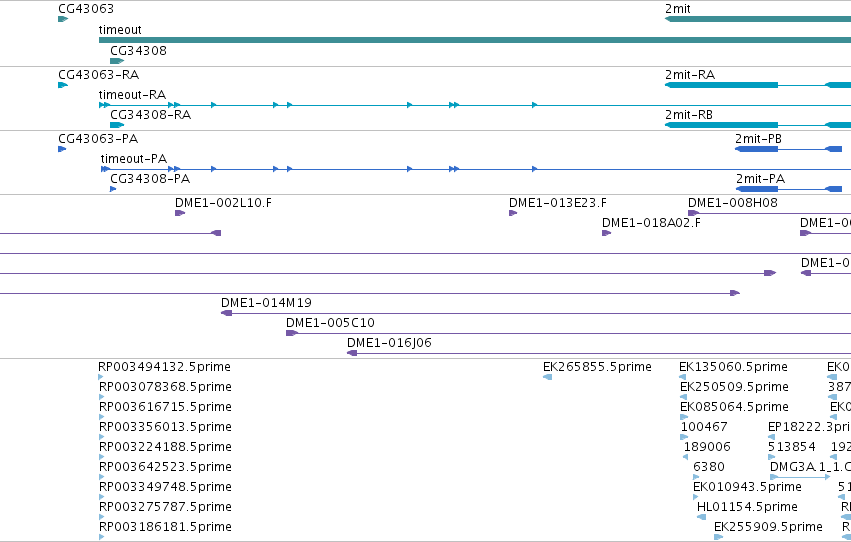Screen dimensions: 851x542
Task: Click the RP003224188.5prime label
Action: [165, 447]
